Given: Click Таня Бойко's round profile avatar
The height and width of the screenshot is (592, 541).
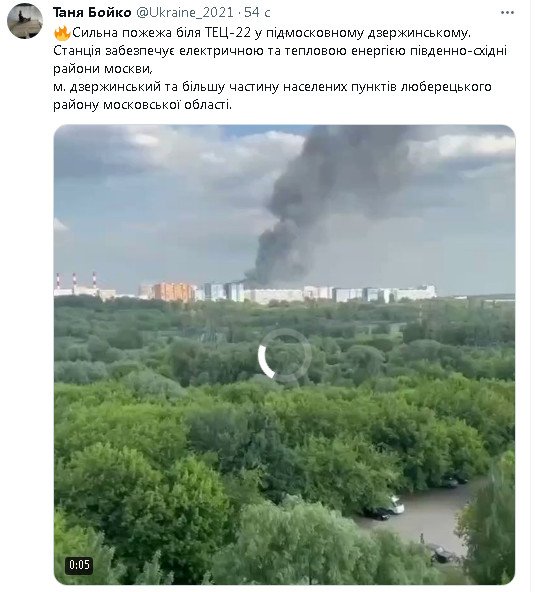Looking at the screenshot, I should tap(25, 21).
